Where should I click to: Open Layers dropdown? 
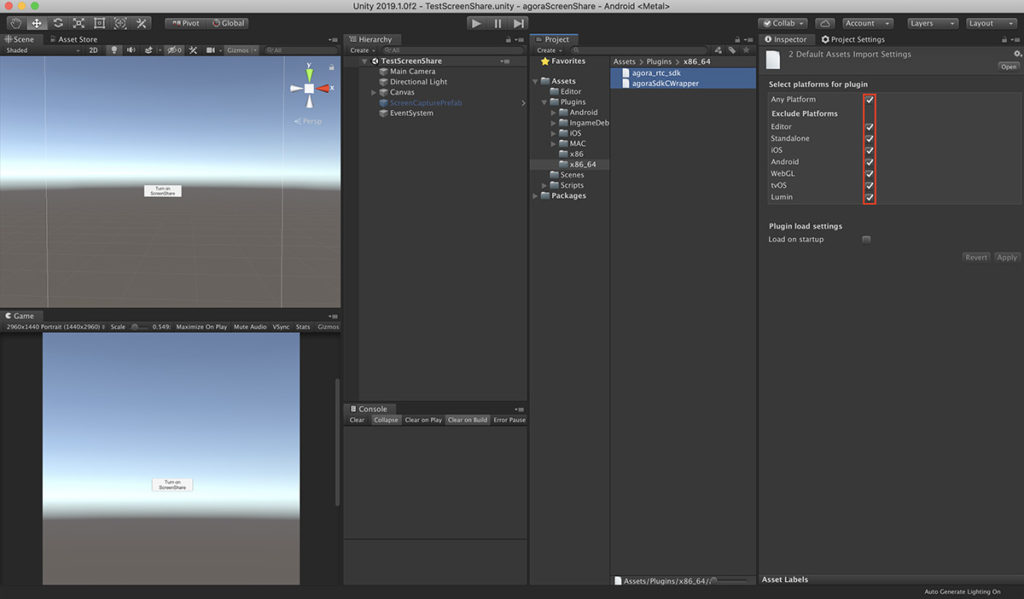coord(932,23)
